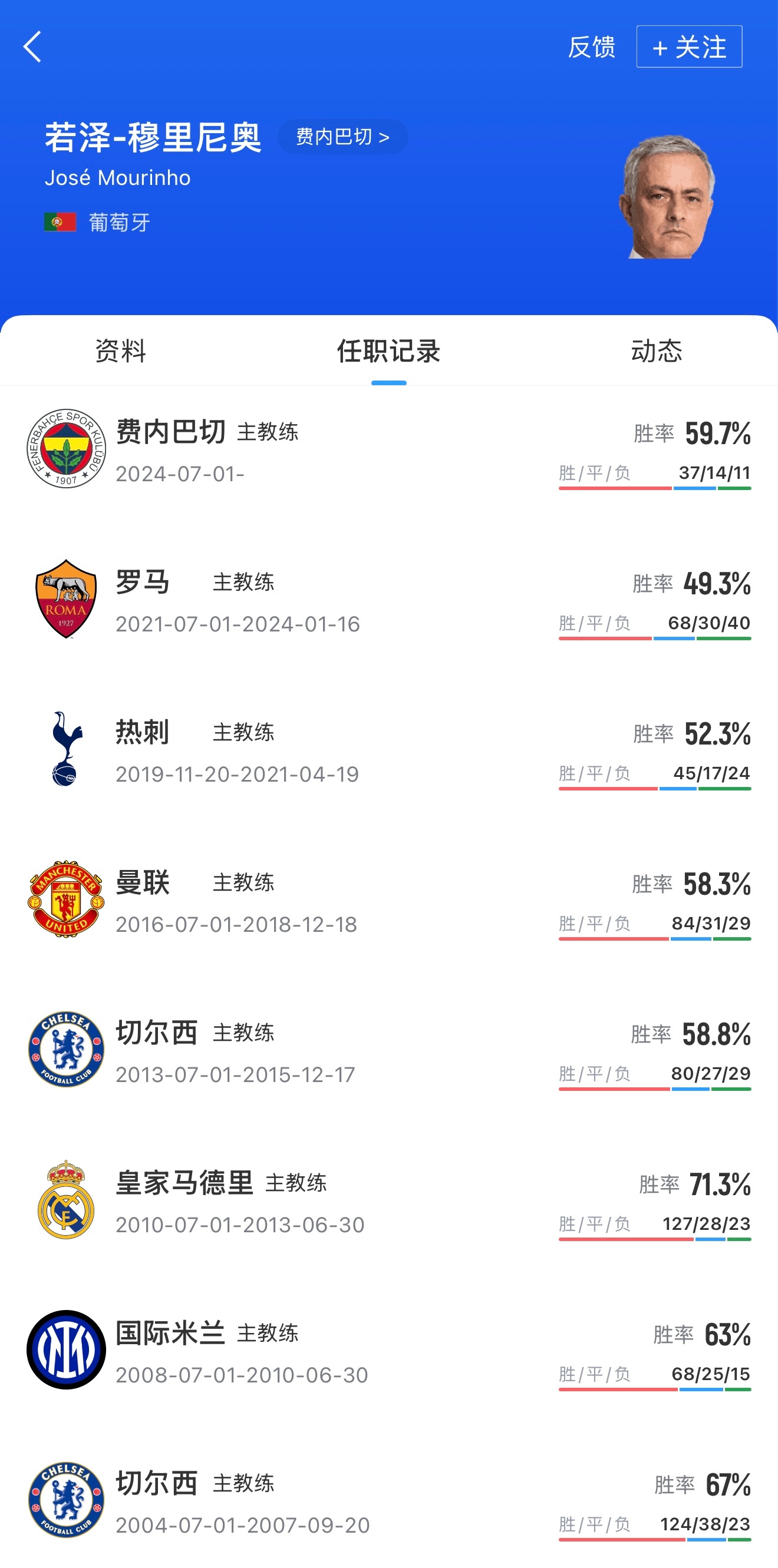Select the Real Madrid crest icon
This screenshot has height=1568, width=778.
[x=67, y=1199]
